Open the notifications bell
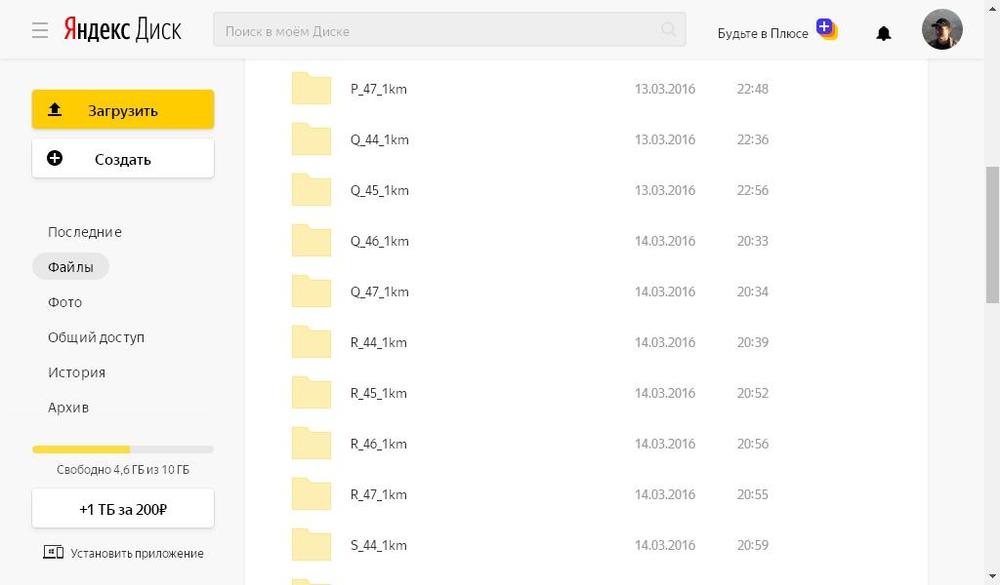Screen dimensions: 1000x585 click(883, 33)
